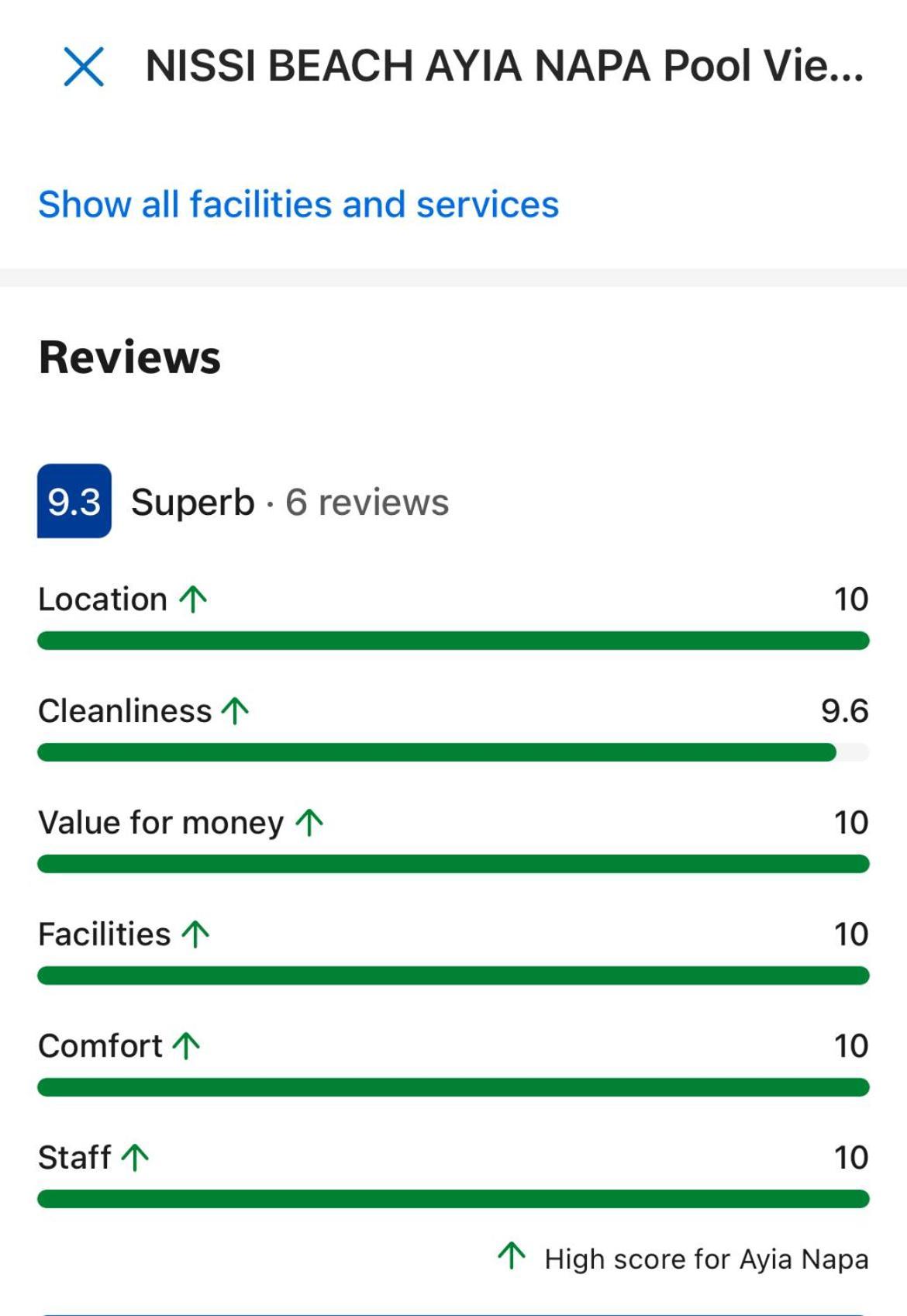
Task: Tap the High score for Ayia Napa label
Action: [706, 1259]
